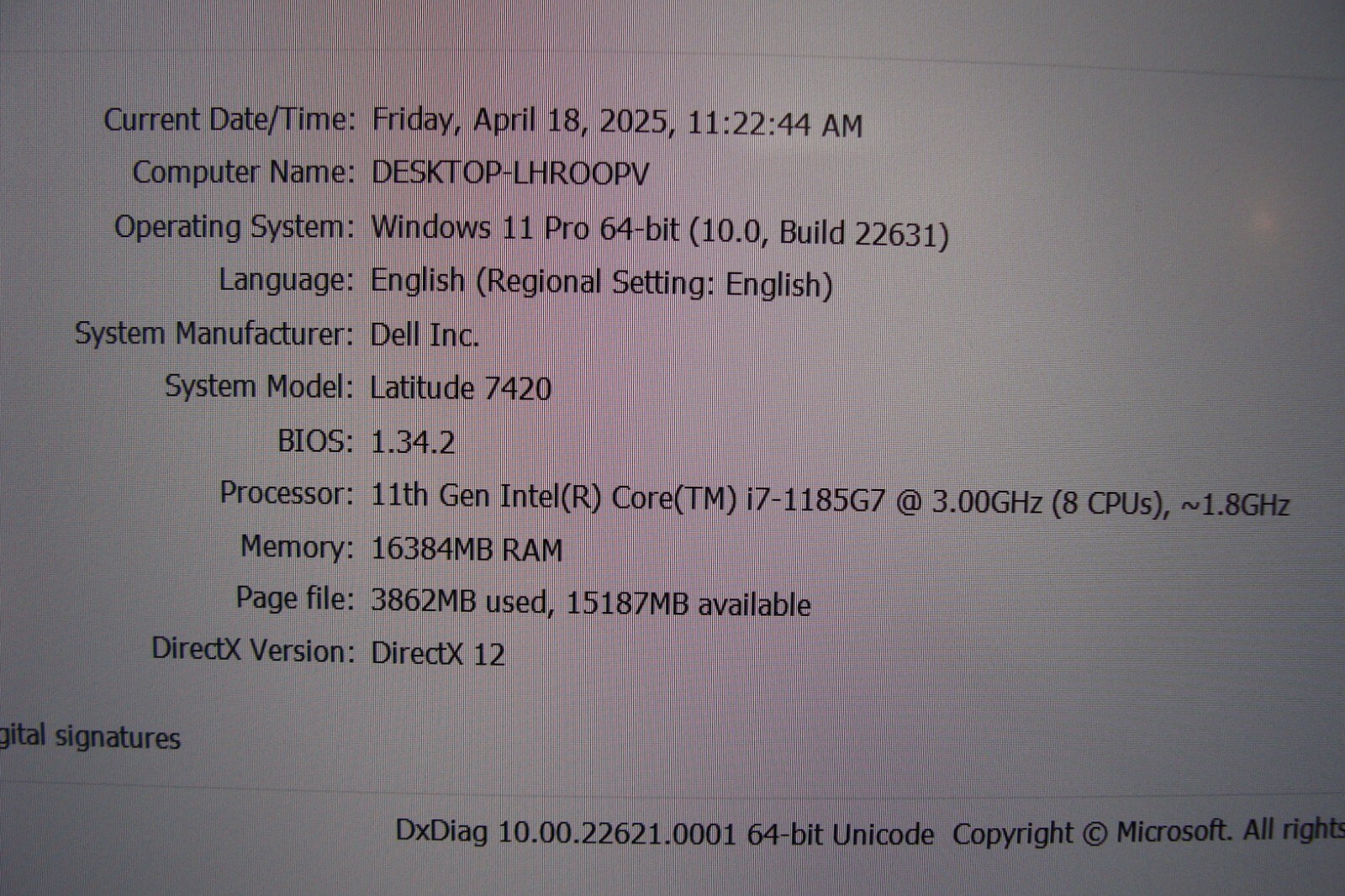The height and width of the screenshot is (896, 1345).
Task: Select the 'Processor:' label
Action: (287, 493)
